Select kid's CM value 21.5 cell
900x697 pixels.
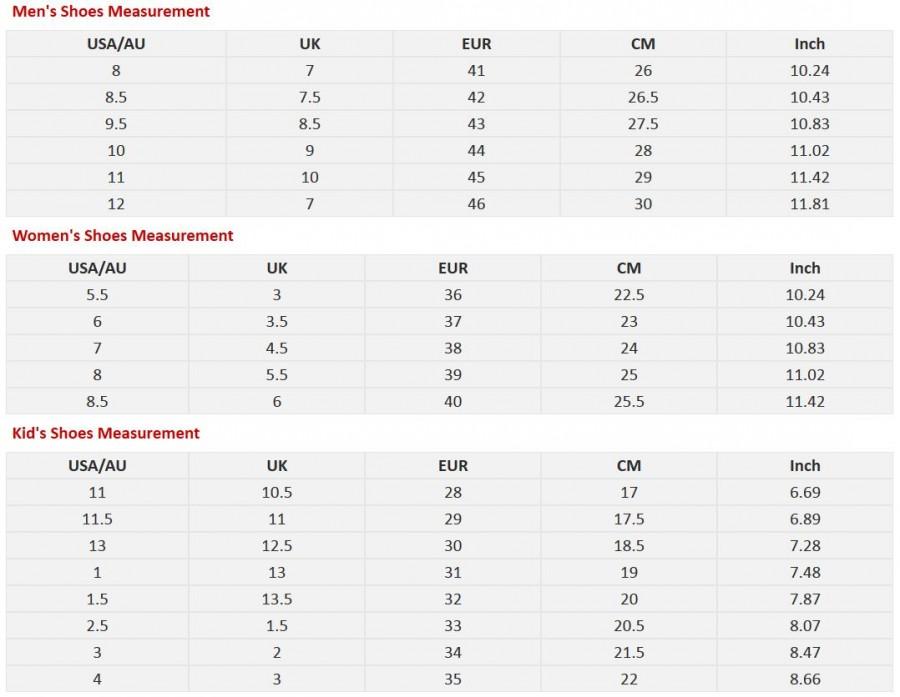[x=629, y=652]
